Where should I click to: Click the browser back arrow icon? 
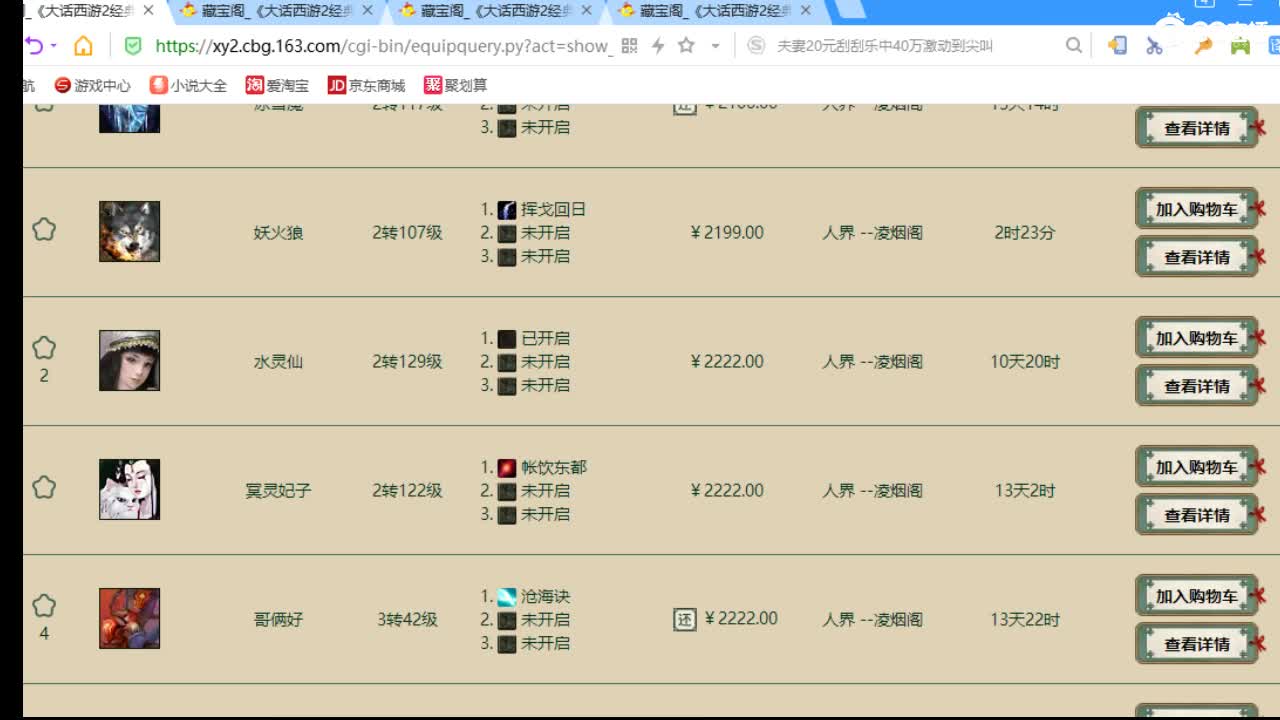33,46
